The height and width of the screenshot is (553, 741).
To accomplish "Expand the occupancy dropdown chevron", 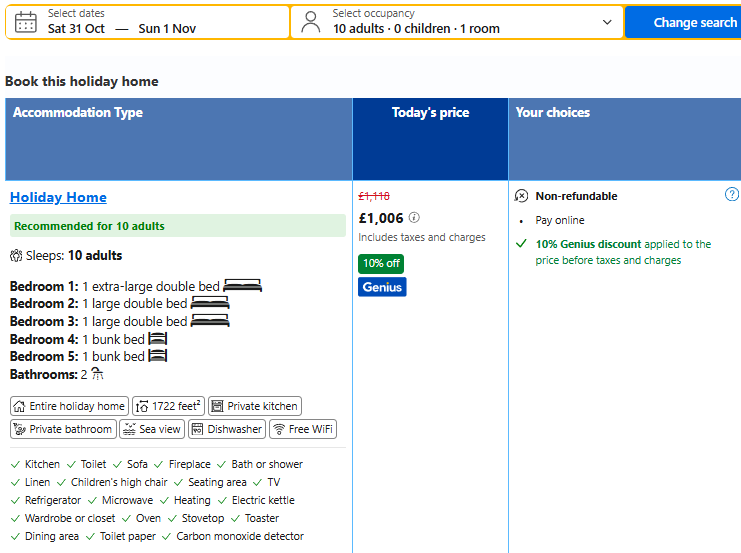I will [607, 22].
